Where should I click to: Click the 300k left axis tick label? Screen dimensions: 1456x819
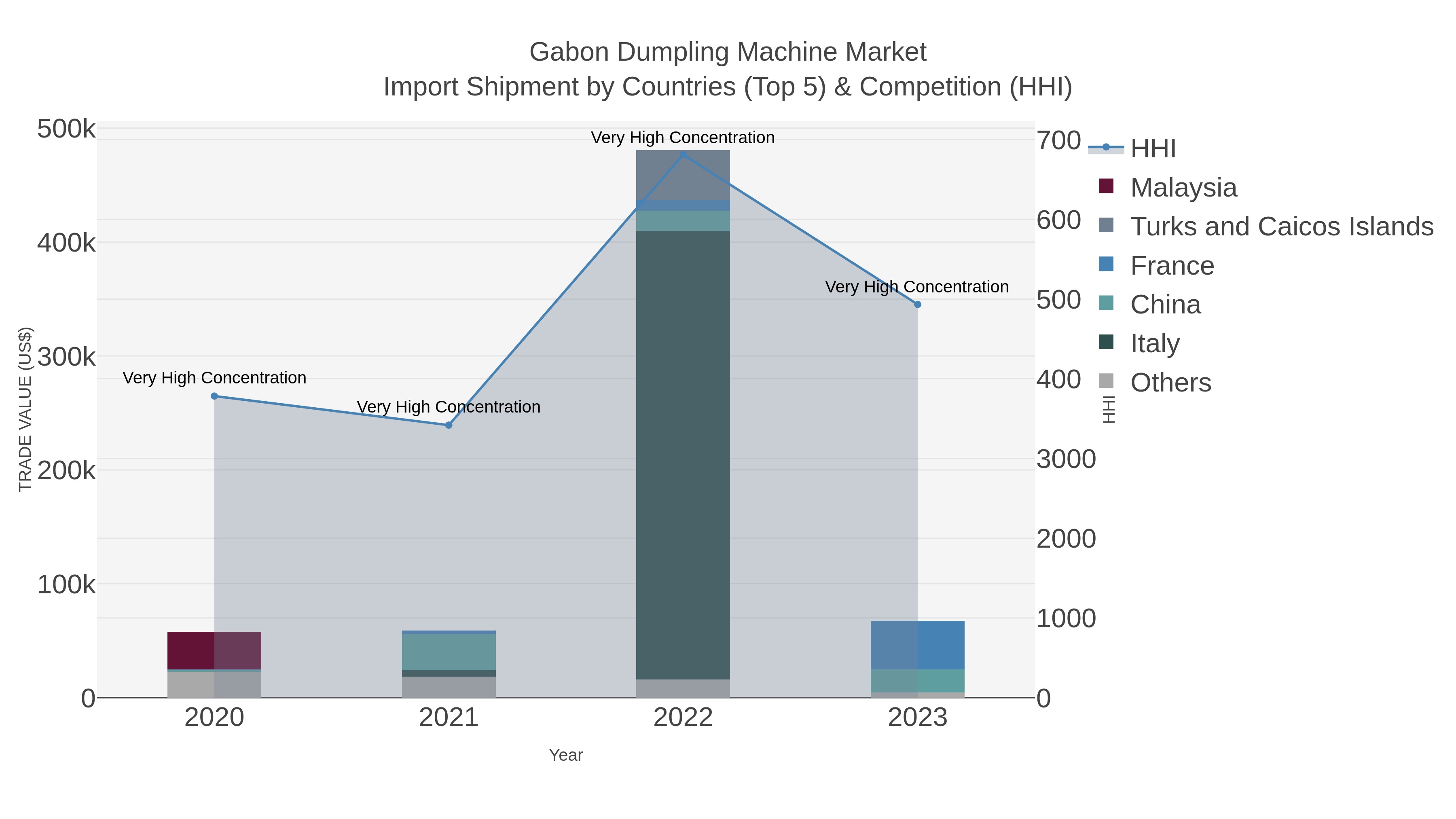(x=66, y=357)
